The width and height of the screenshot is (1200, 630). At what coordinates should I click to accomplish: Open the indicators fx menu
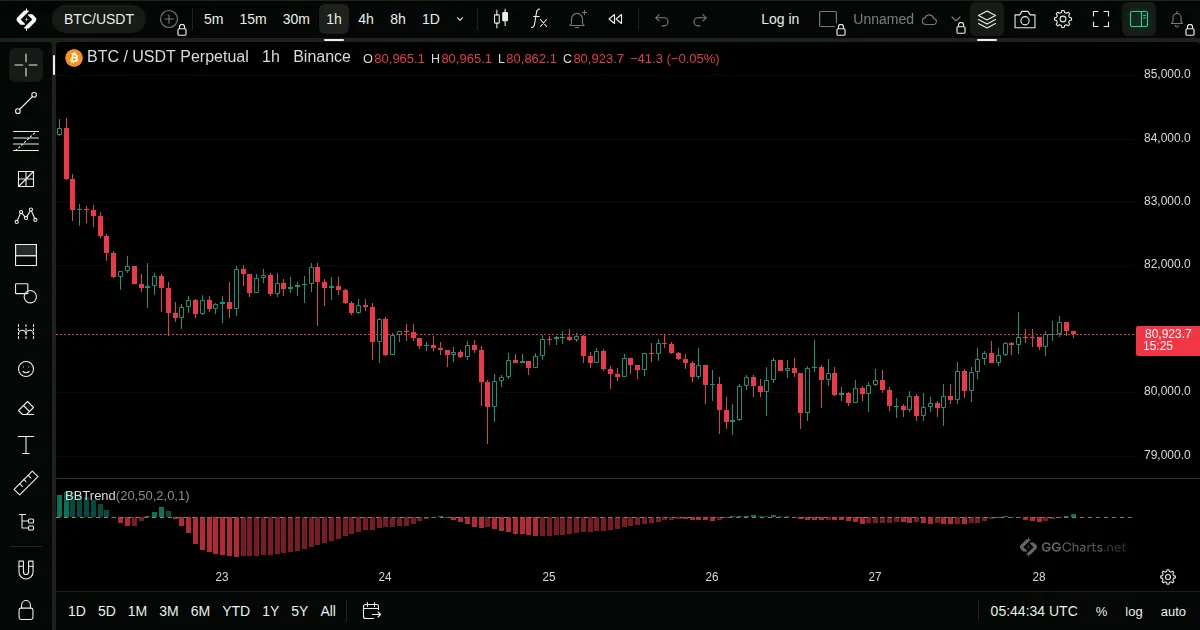539,19
